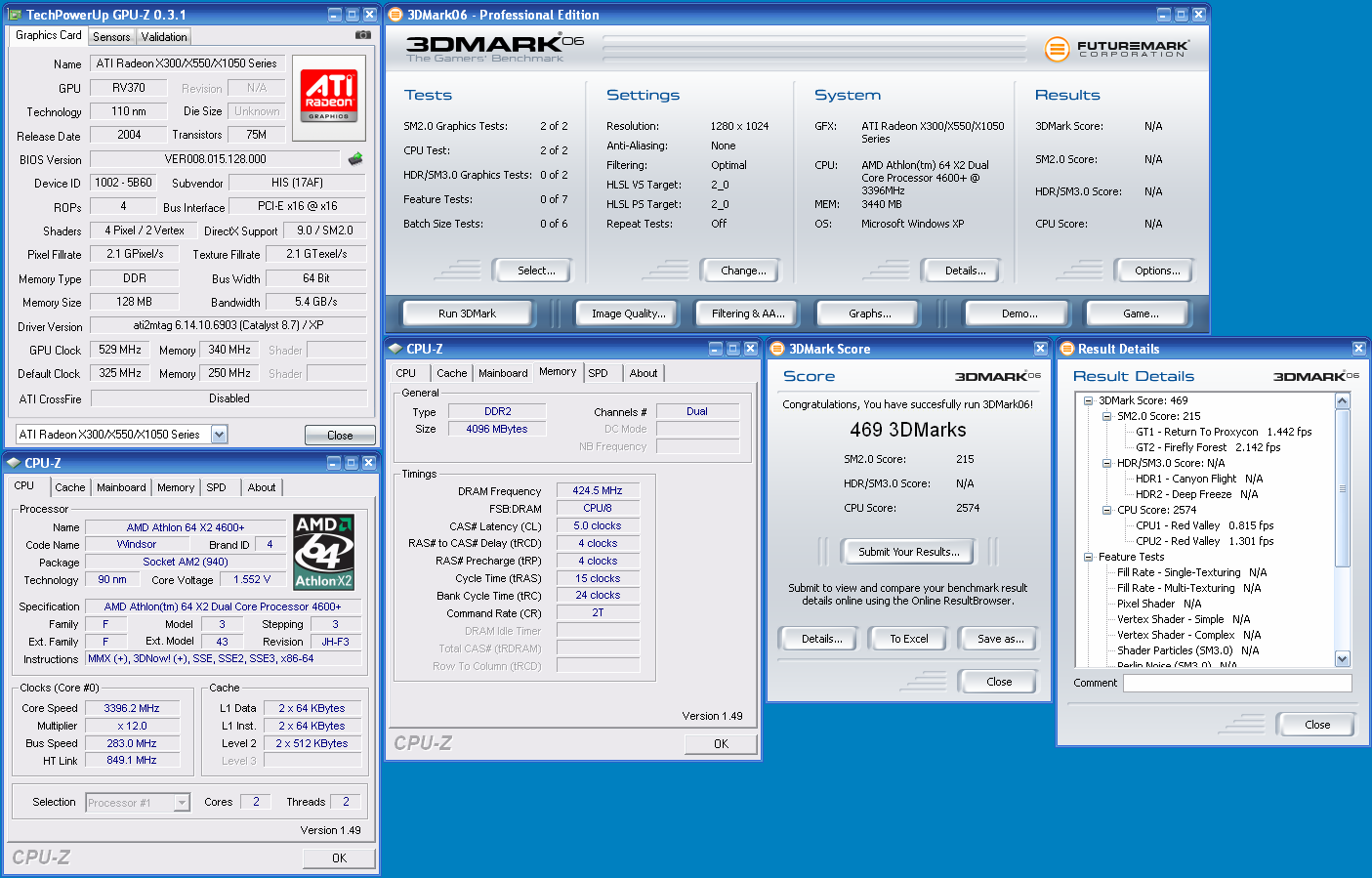
Task: Minimize the 3DMark06 main window
Action: click(x=1163, y=15)
